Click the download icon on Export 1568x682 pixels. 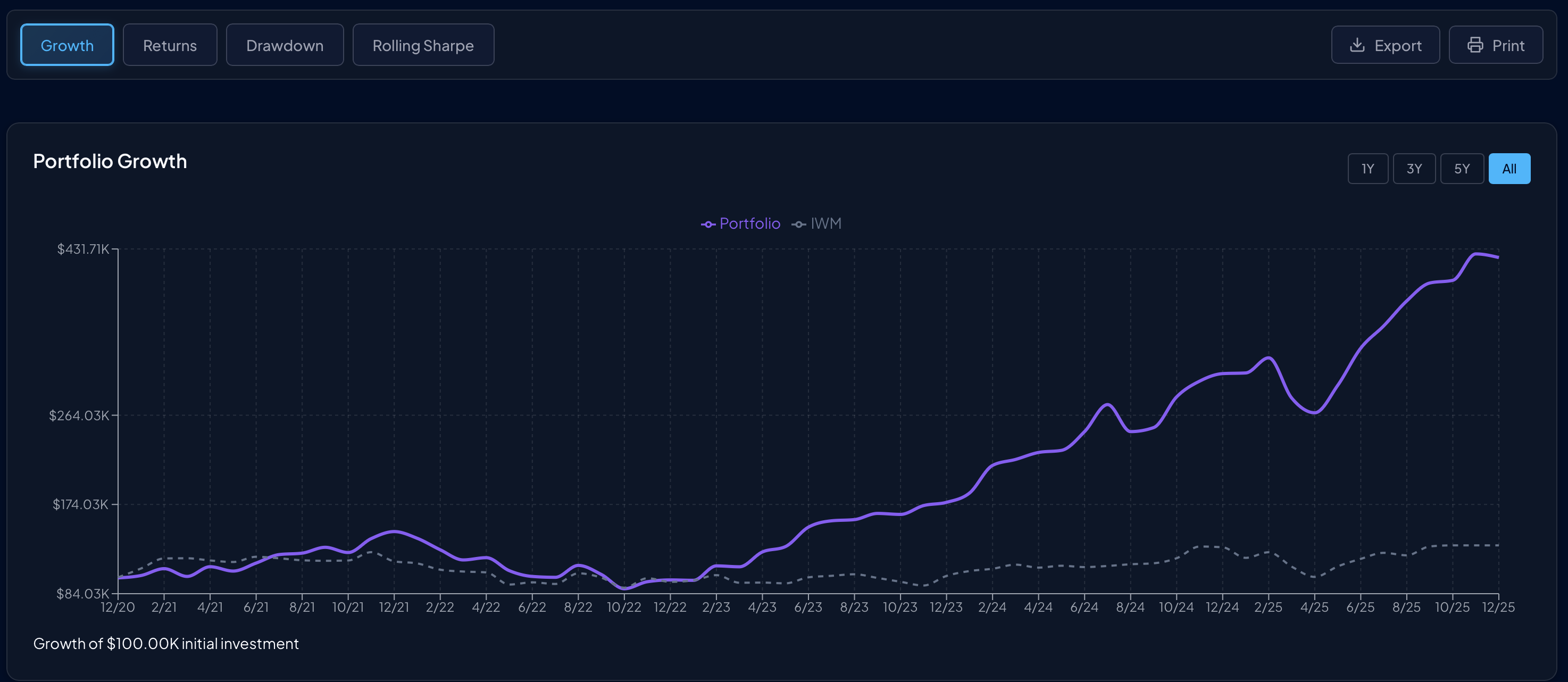click(1357, 45)
